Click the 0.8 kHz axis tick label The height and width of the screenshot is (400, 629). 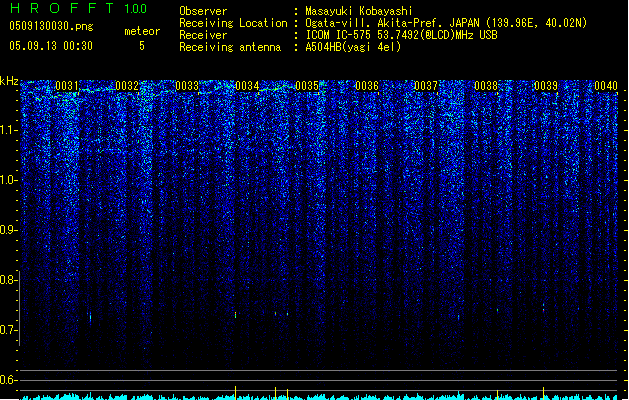tap(8, 280)
